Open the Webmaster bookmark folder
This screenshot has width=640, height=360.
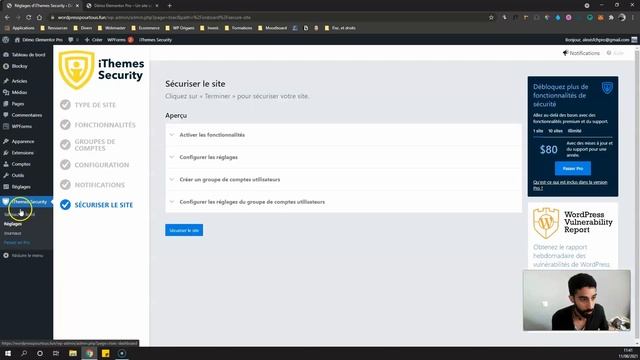click(x=111, y=28)
